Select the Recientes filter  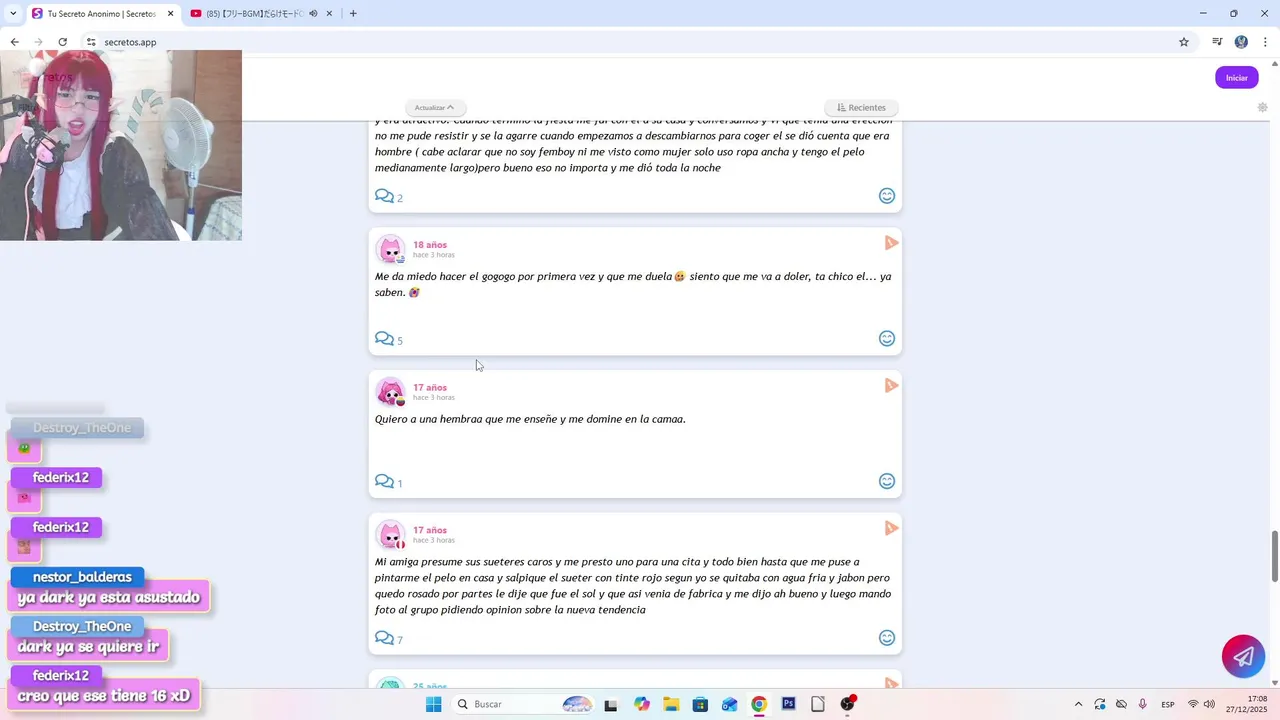point(861,107)
